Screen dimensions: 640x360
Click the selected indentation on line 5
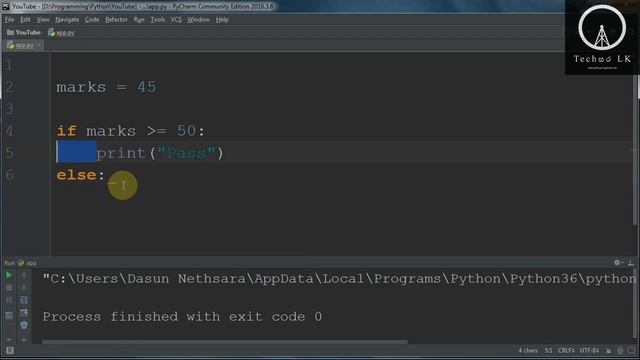point(76,152)
